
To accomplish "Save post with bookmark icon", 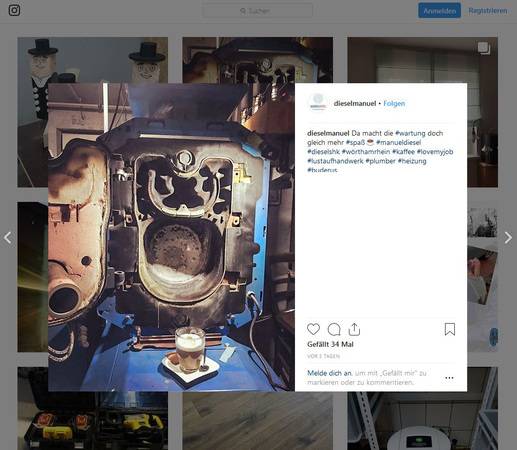I will pyautogui.click(x=450, y=329).
